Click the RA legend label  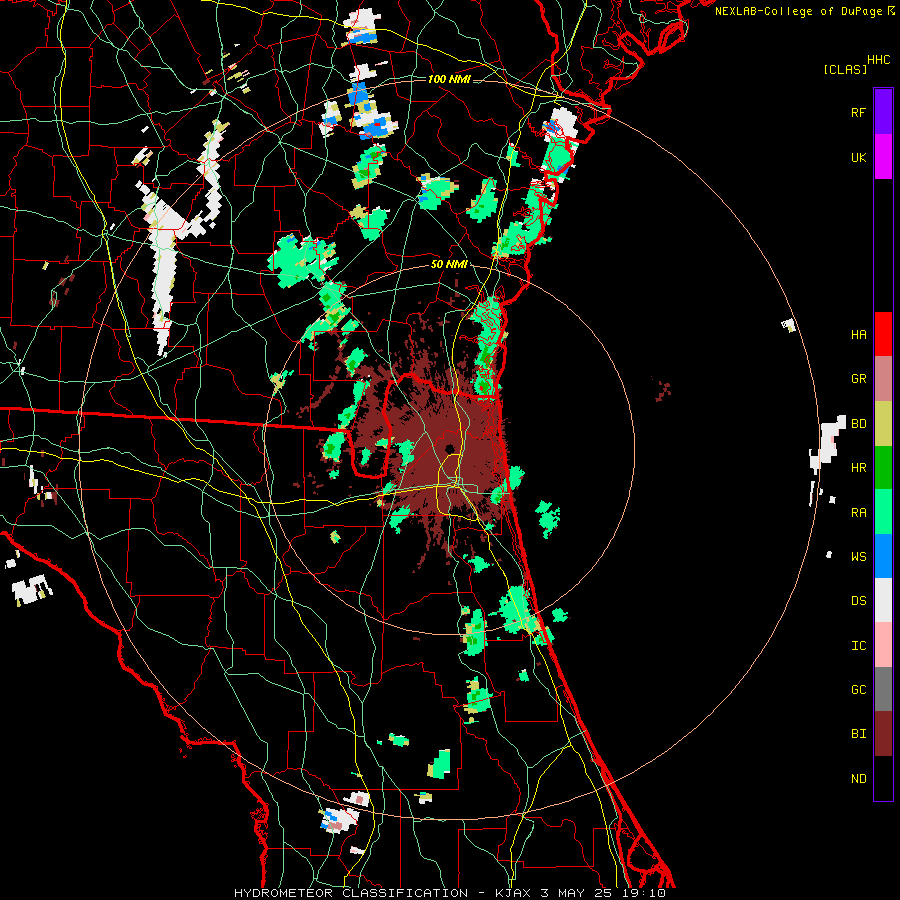tap(858, 513)
